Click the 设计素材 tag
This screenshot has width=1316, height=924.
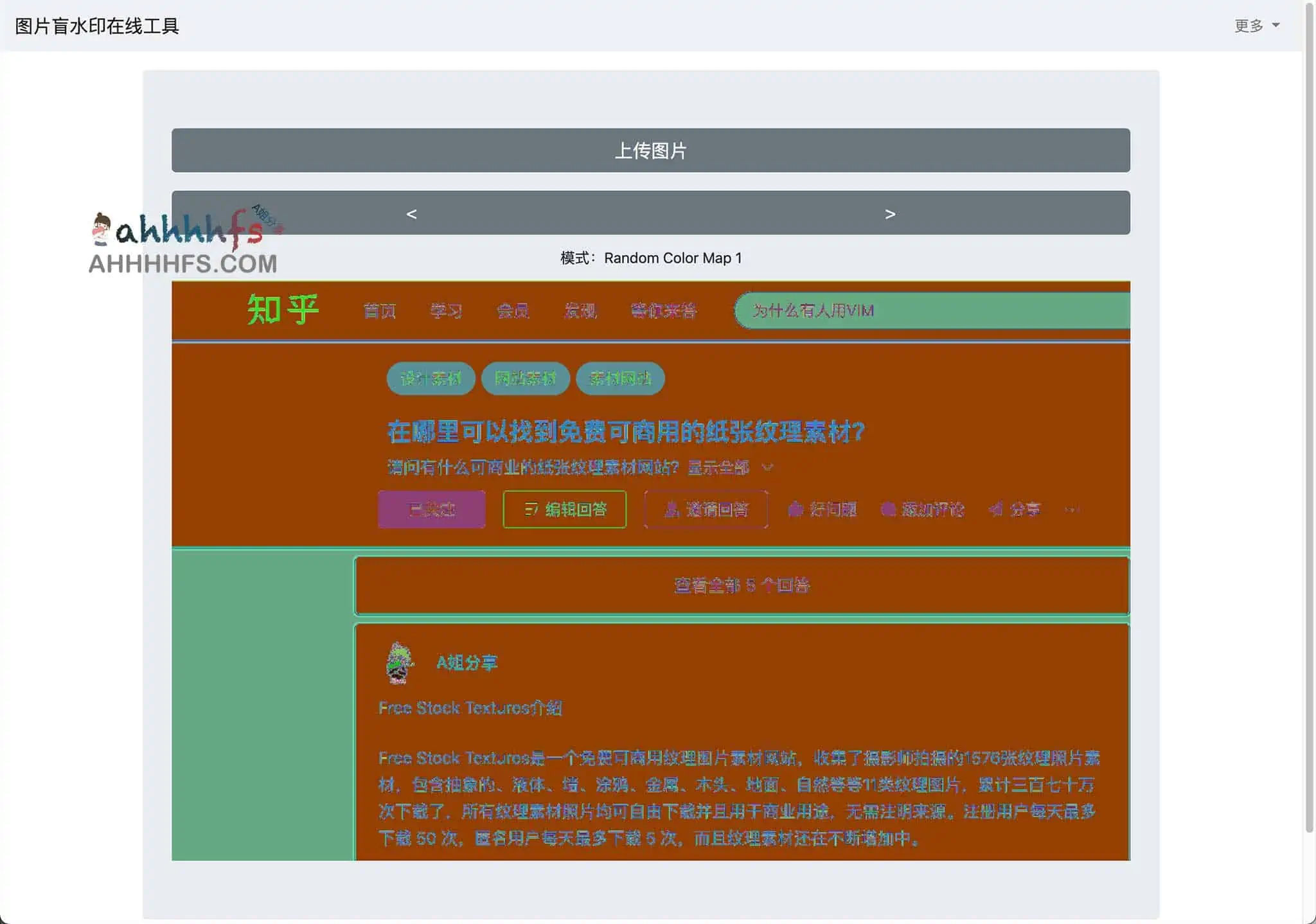(x=429, y=378)
